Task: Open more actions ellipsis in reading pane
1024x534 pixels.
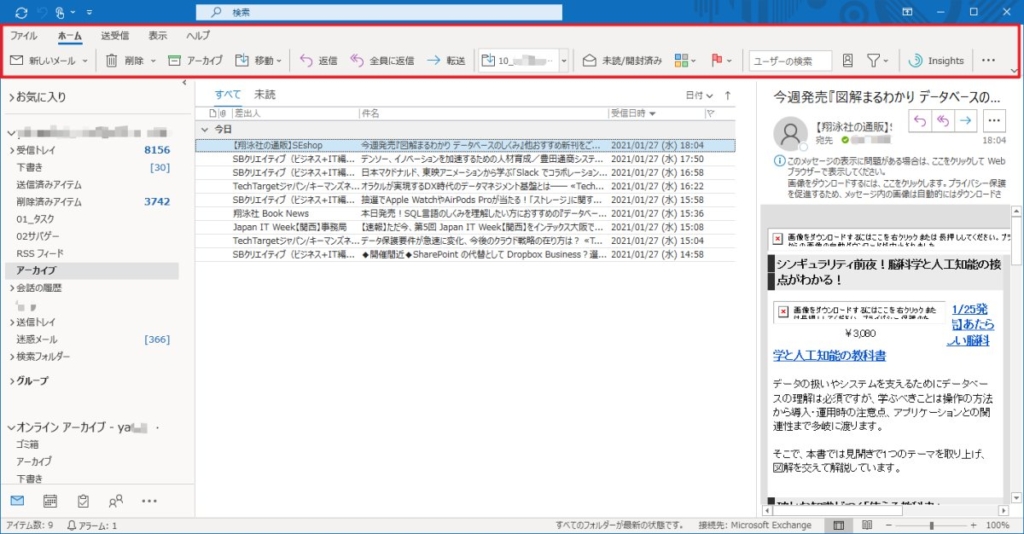Action: tap(994, 121)
